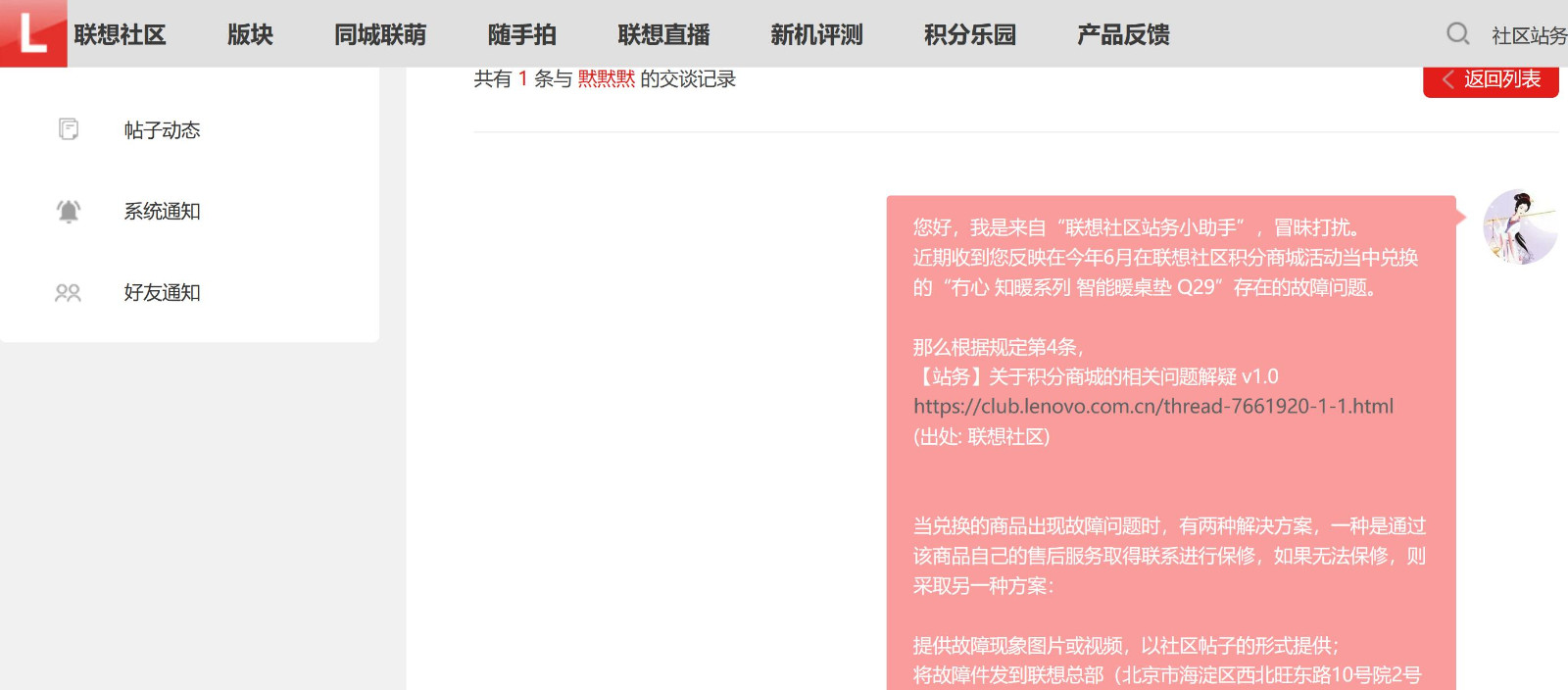This screenshot has height=690, width=1568.
Task: Open the search magnifier icon
Action: point(1458,34)
